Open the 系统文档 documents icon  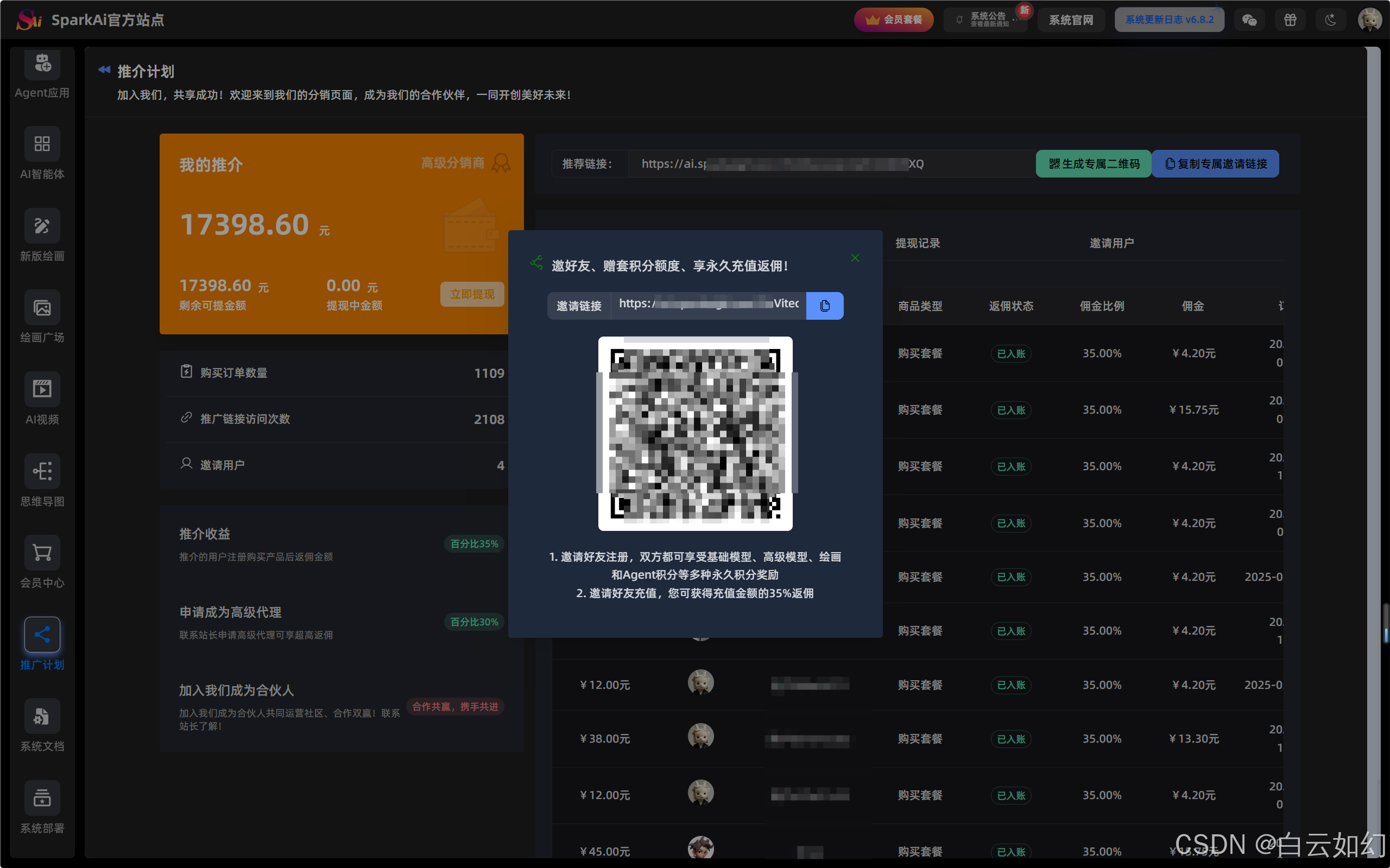42,717
